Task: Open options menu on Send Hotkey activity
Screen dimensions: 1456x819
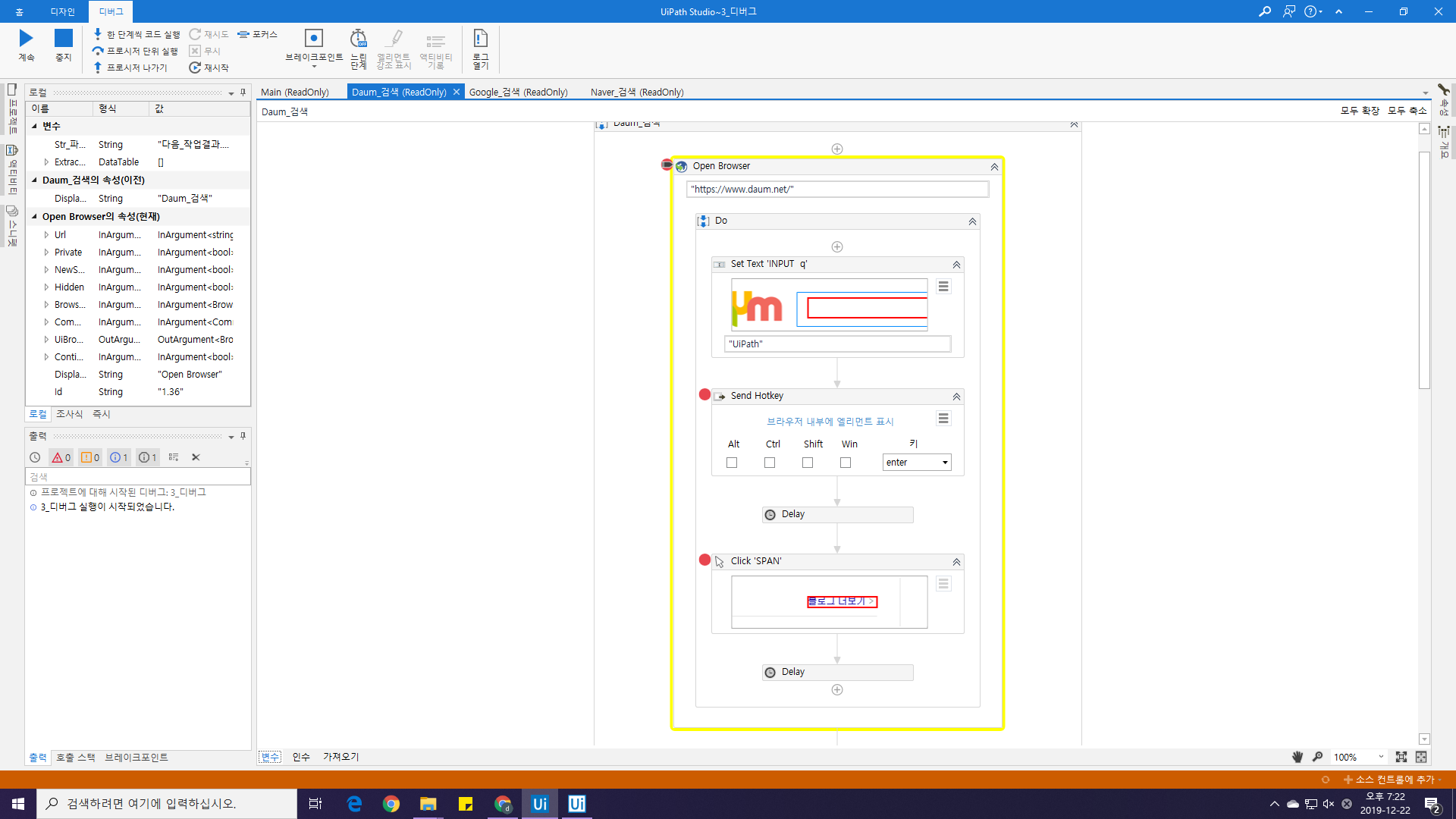Action: coord(943,419)
